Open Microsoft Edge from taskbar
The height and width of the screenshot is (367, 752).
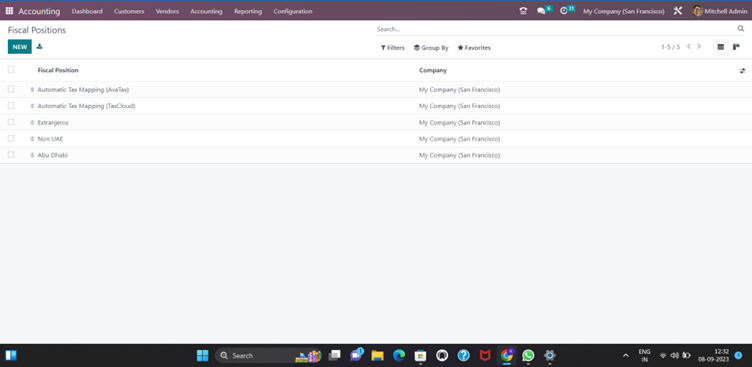[399, 355]
